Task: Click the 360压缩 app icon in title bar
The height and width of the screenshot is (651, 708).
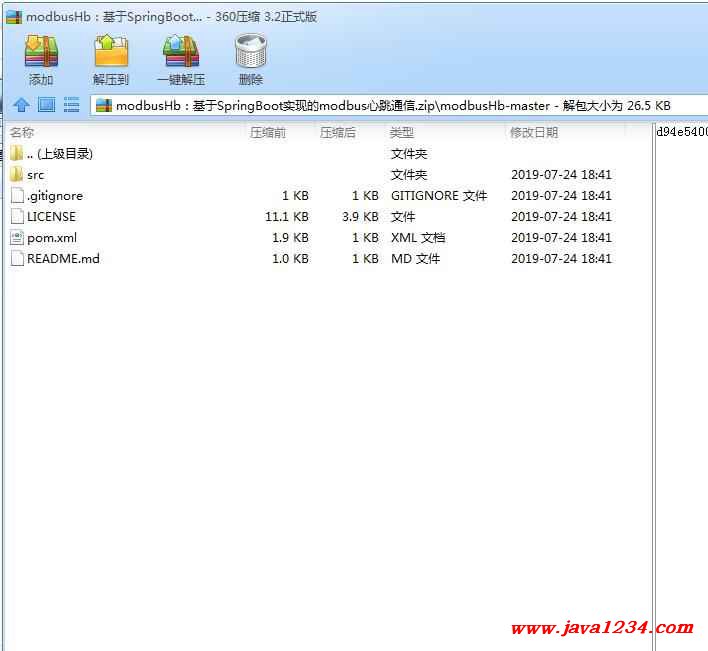Action: coord(14,17)
